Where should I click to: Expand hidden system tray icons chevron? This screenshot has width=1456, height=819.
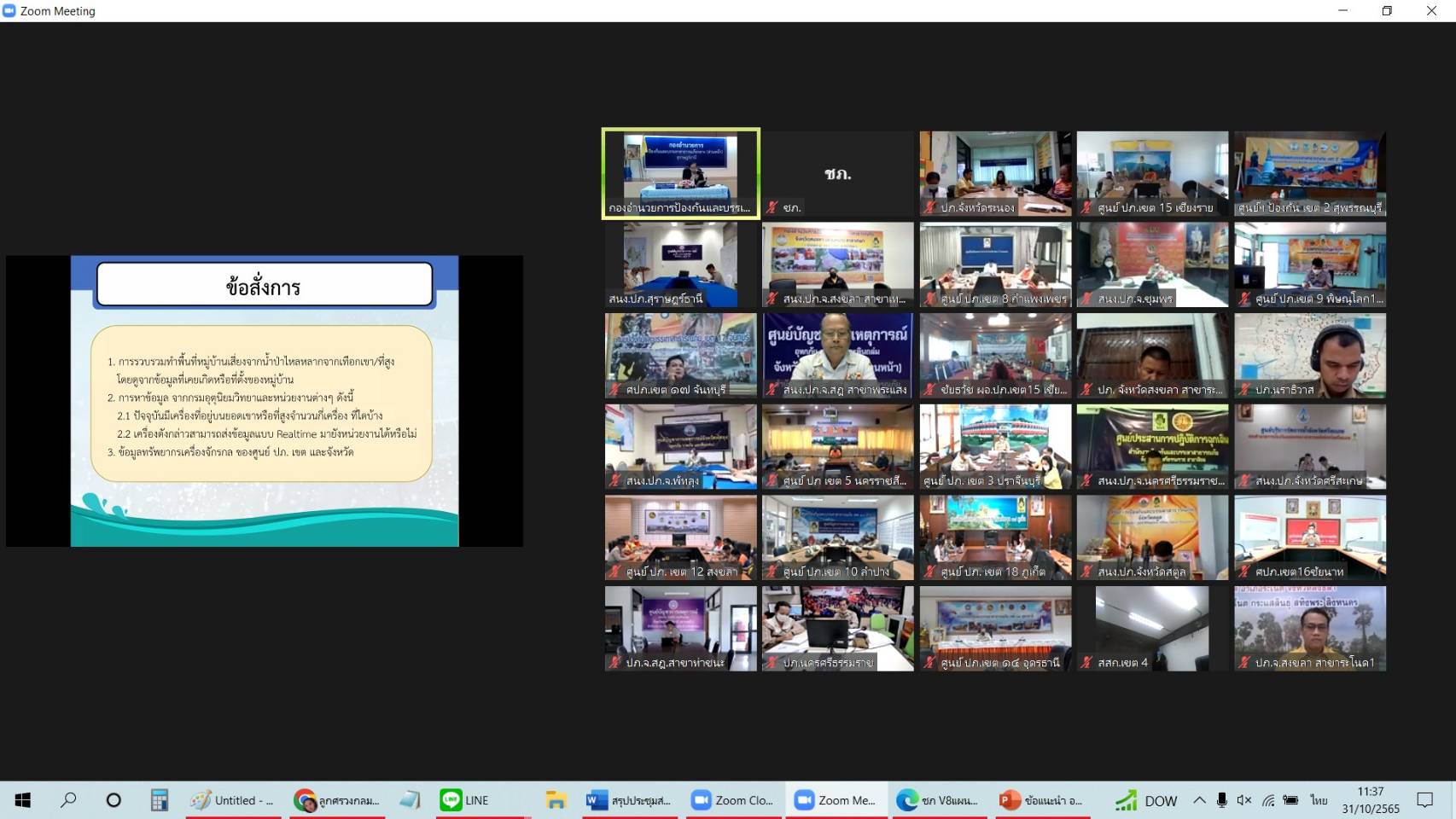pos(1199,800)
